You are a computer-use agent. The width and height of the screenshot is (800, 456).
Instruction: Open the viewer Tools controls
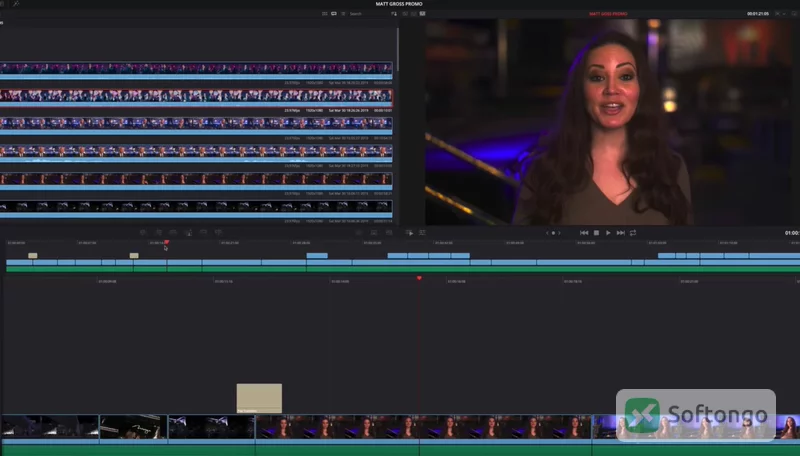pos(422,233)
